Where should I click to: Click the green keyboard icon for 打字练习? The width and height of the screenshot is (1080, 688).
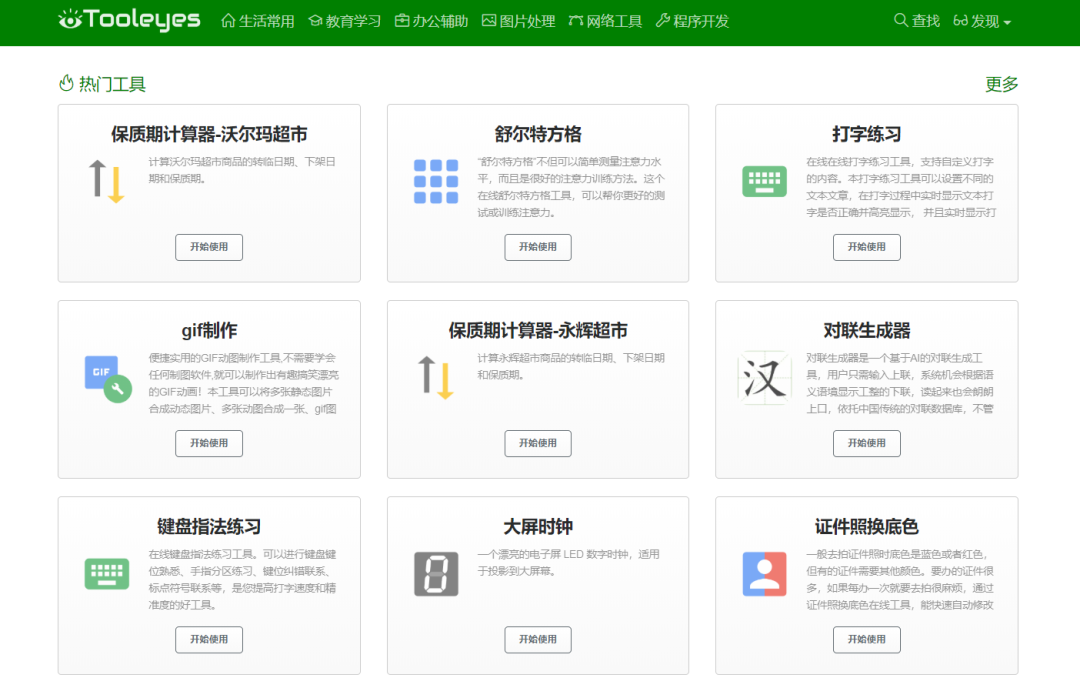[x=764, y=181]
